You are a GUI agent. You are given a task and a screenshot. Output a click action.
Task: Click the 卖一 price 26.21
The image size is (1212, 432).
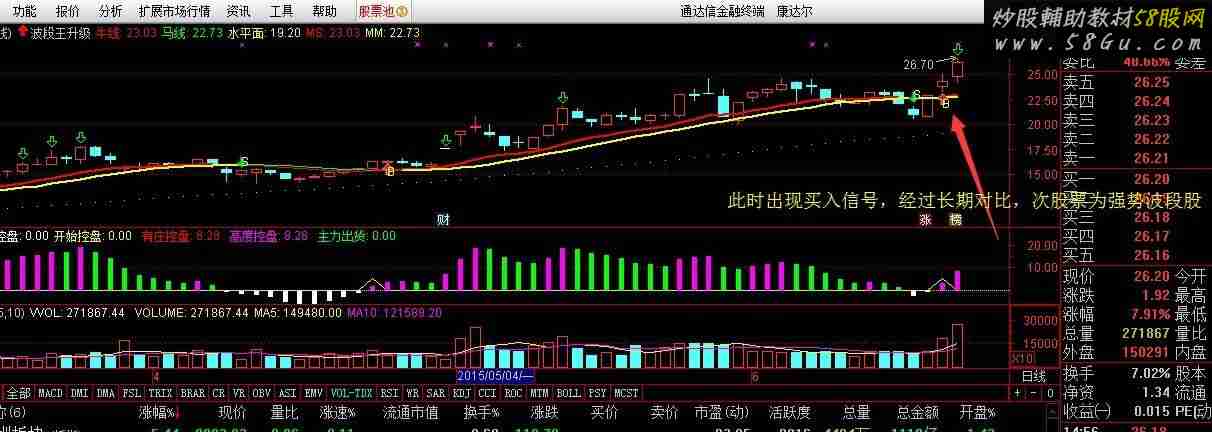tap(1152, 158)
